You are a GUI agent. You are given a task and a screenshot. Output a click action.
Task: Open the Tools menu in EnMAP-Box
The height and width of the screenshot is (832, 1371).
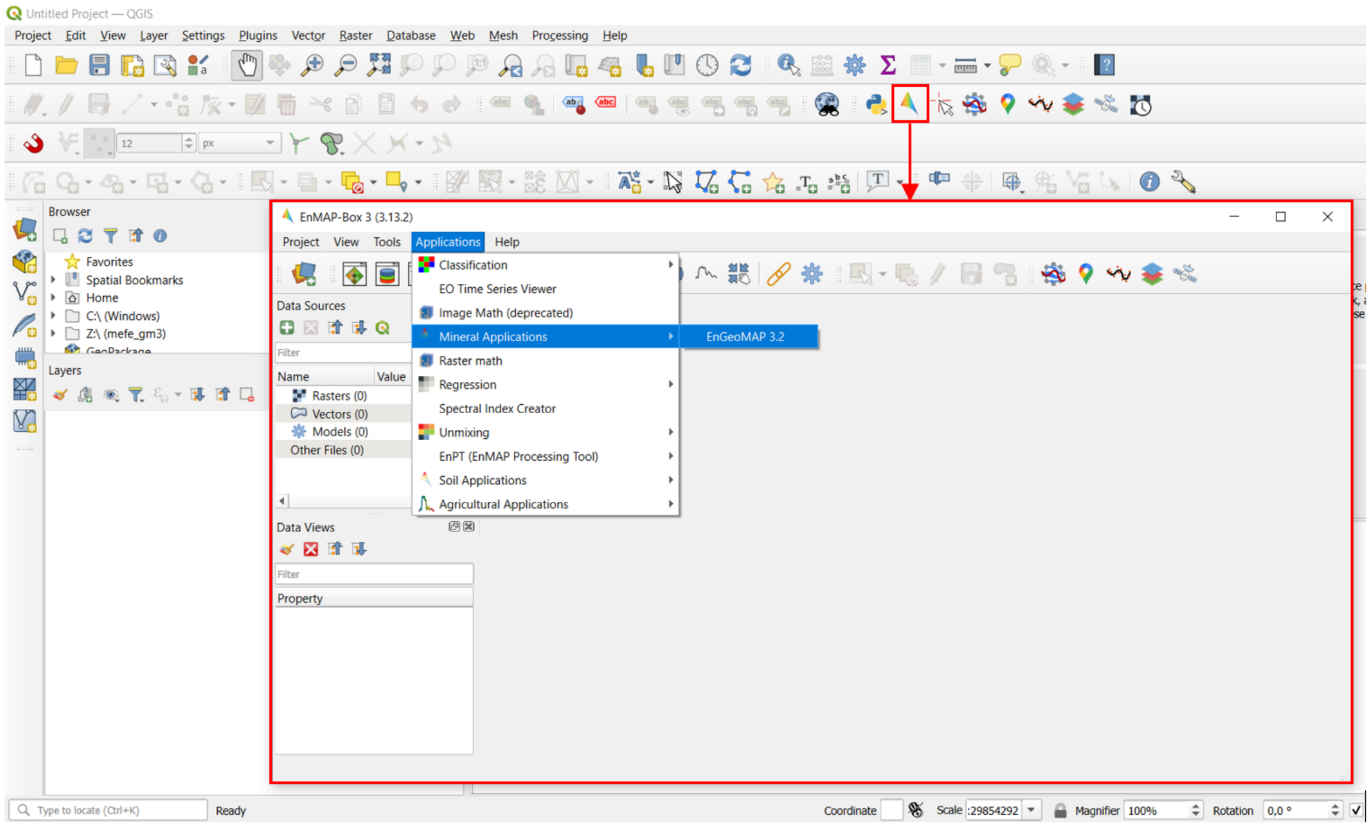[x=387, y=242]
